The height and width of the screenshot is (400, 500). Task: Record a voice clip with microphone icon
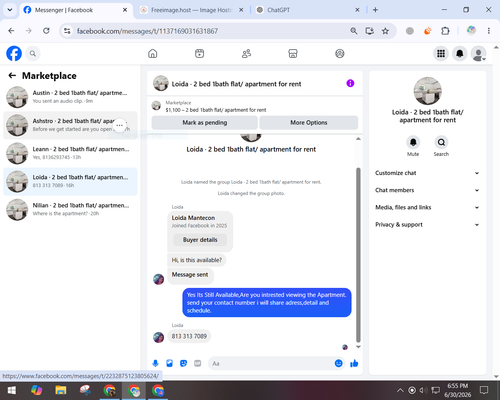pos(155,363)
